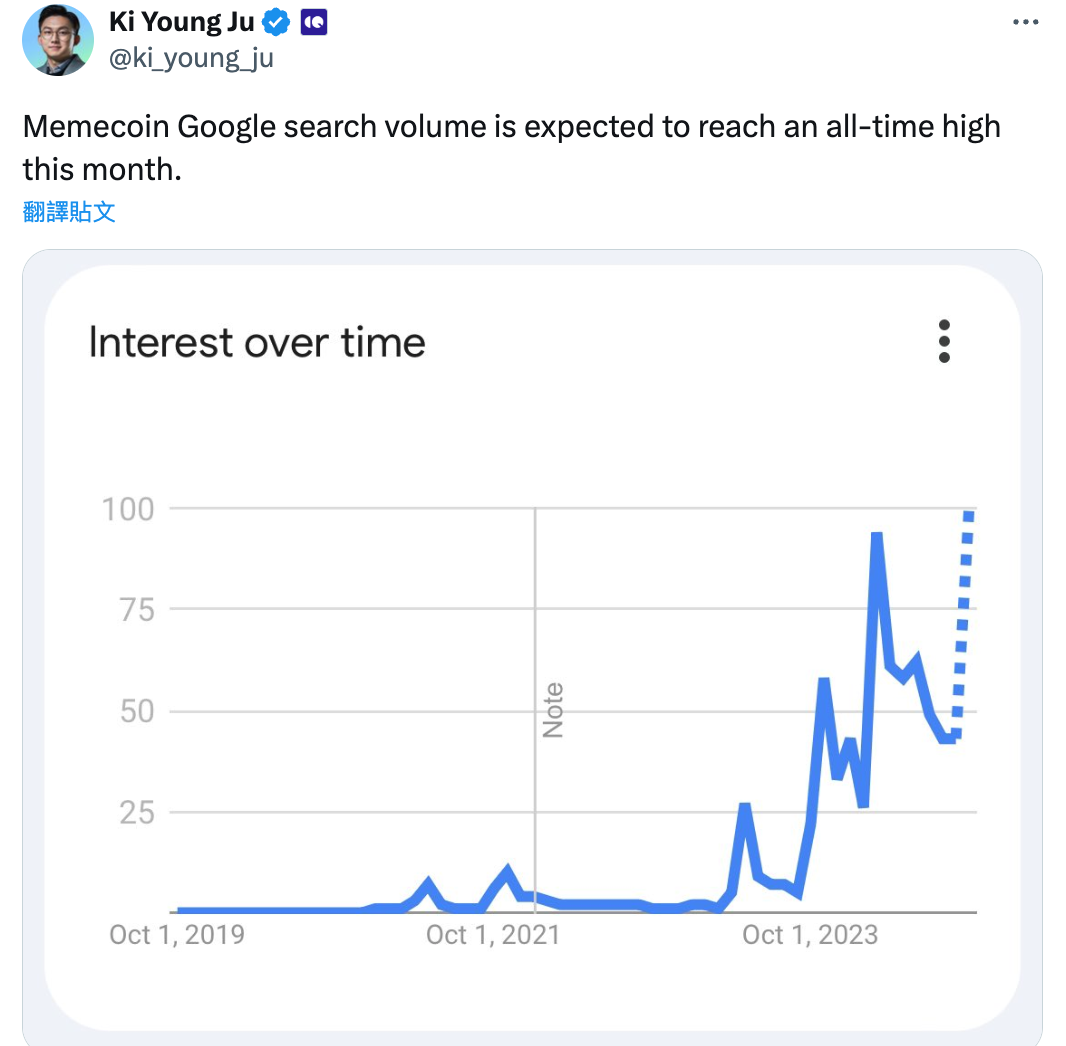The height and width of the screenshot is (1046, 1066).
Task: Select the Oct 1, 2023 axis label
Action: point(810,934)
